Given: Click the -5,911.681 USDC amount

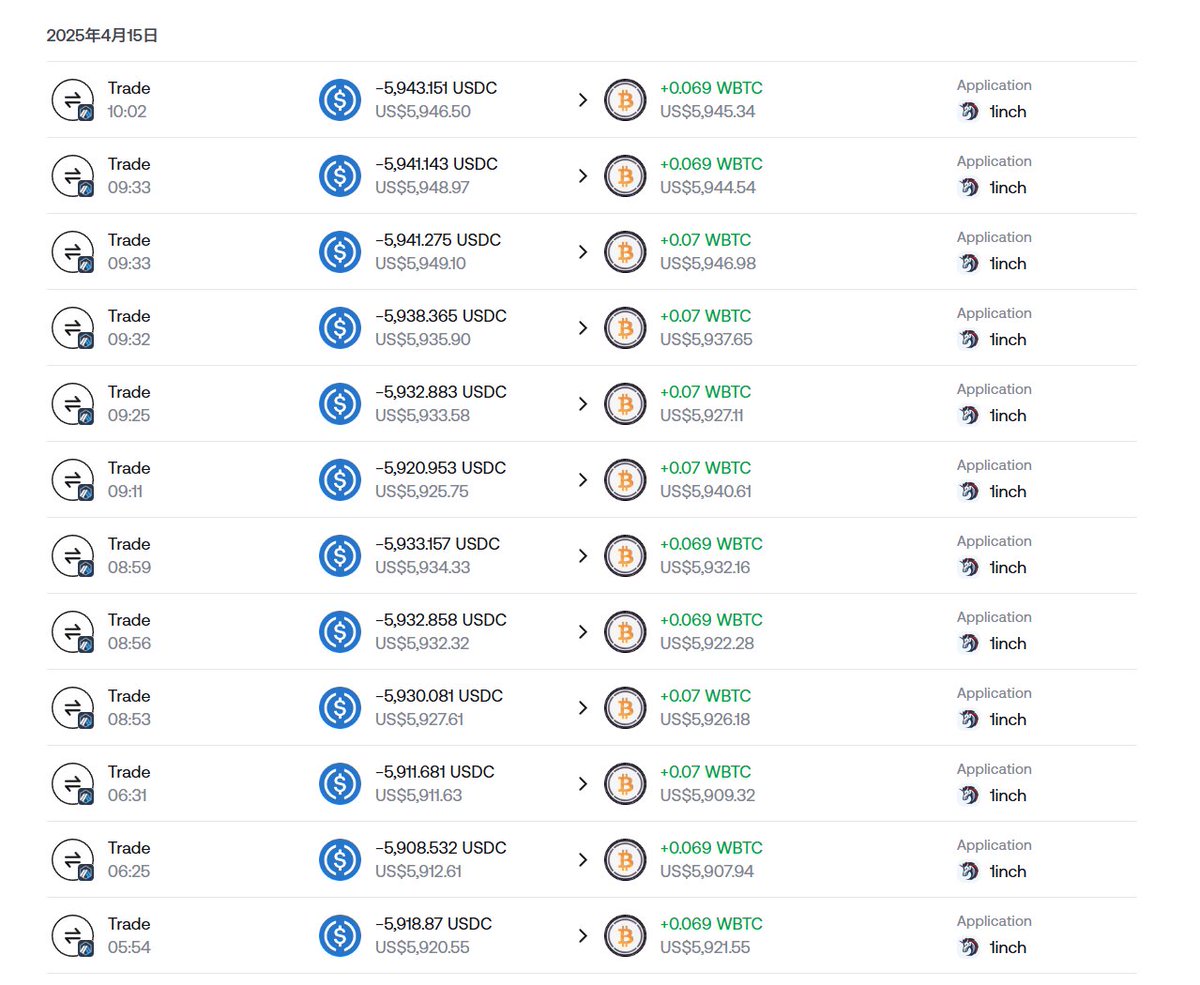Looking at the screenshot, I should 434,772.
